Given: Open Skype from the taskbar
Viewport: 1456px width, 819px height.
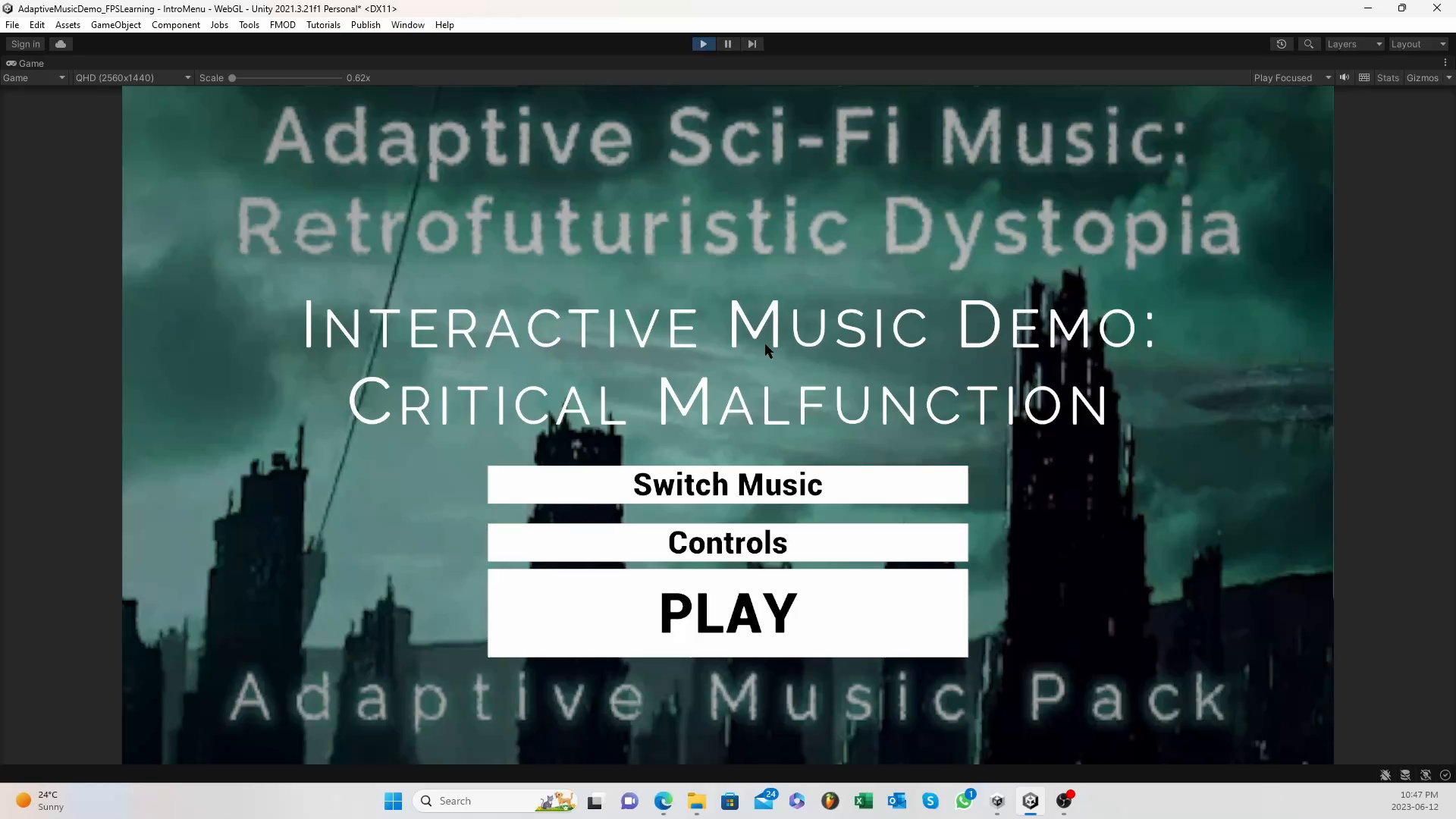Looking at the screenshot, I should 930,801.
